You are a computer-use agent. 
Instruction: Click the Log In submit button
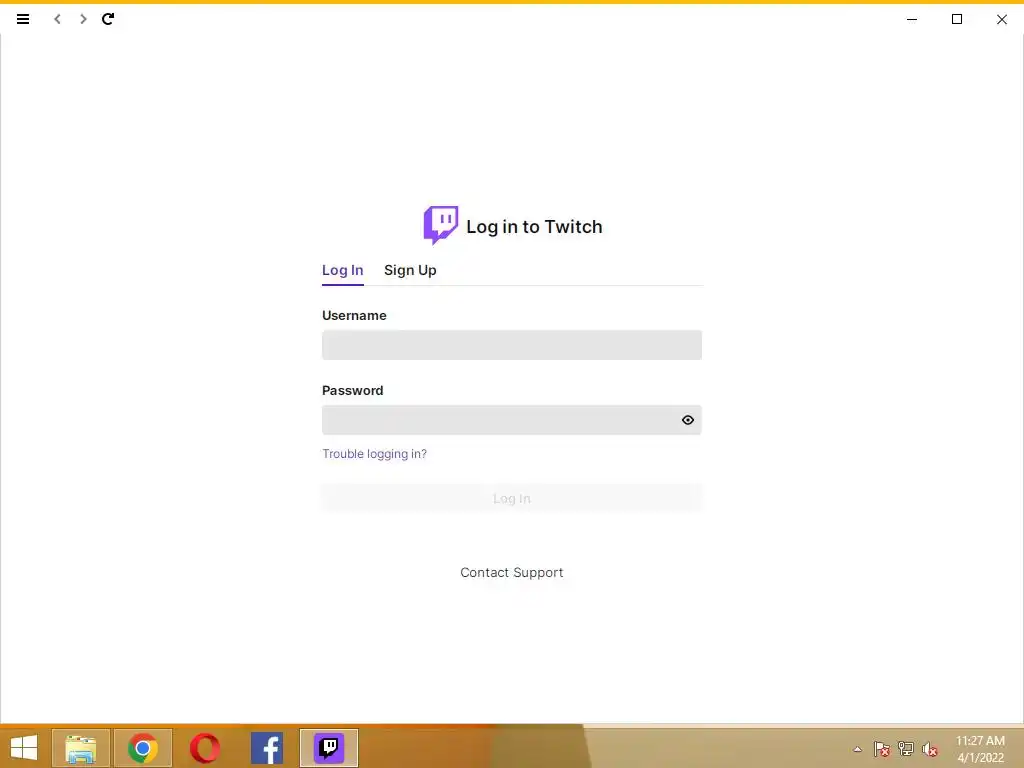[512, 498]
